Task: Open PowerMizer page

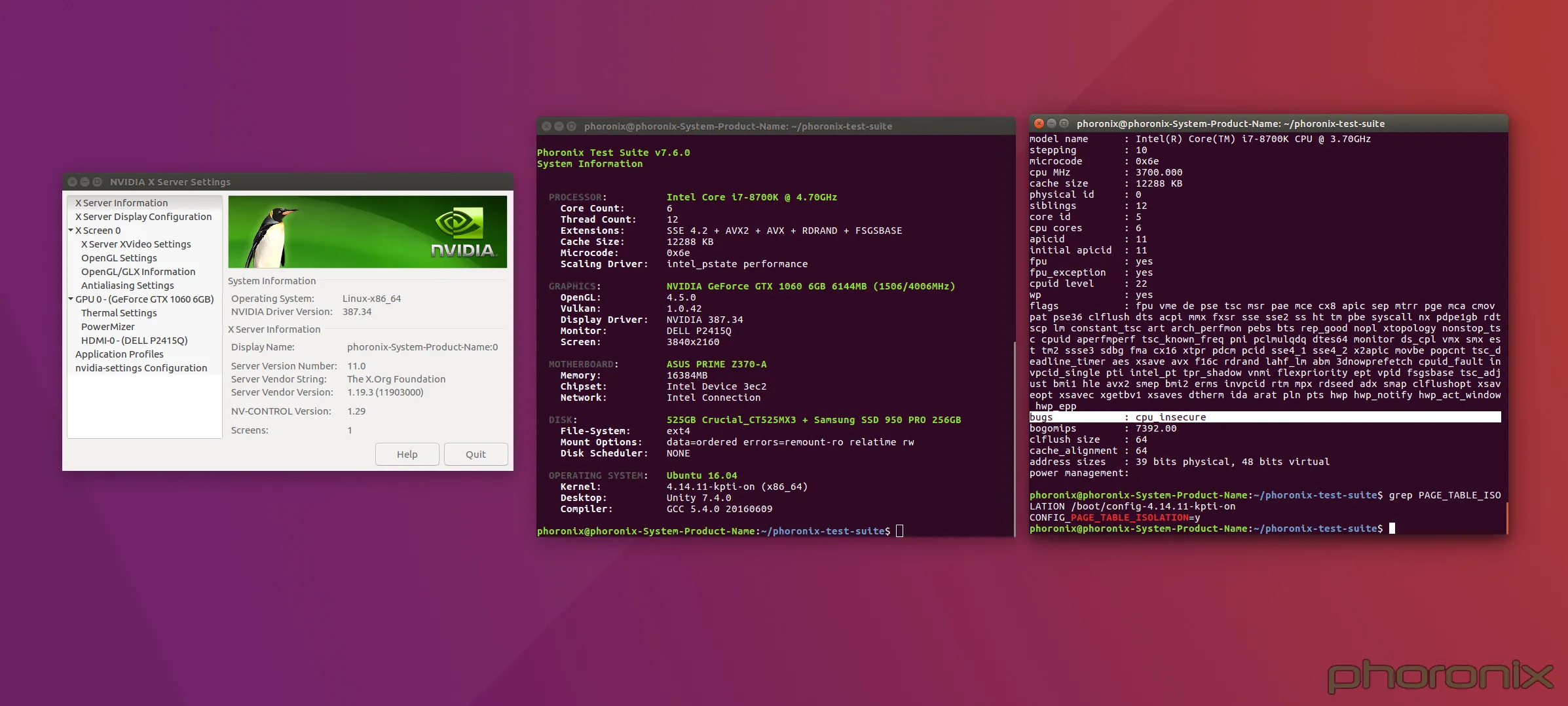Action: pyautogui.click(x=108, y=327)
